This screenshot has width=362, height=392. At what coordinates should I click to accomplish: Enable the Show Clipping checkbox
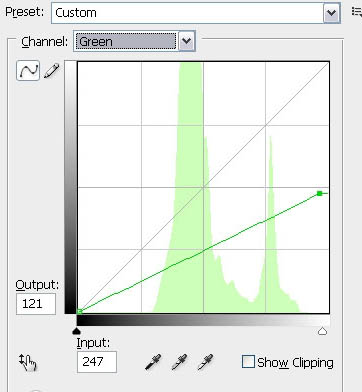tap(248, 362)
